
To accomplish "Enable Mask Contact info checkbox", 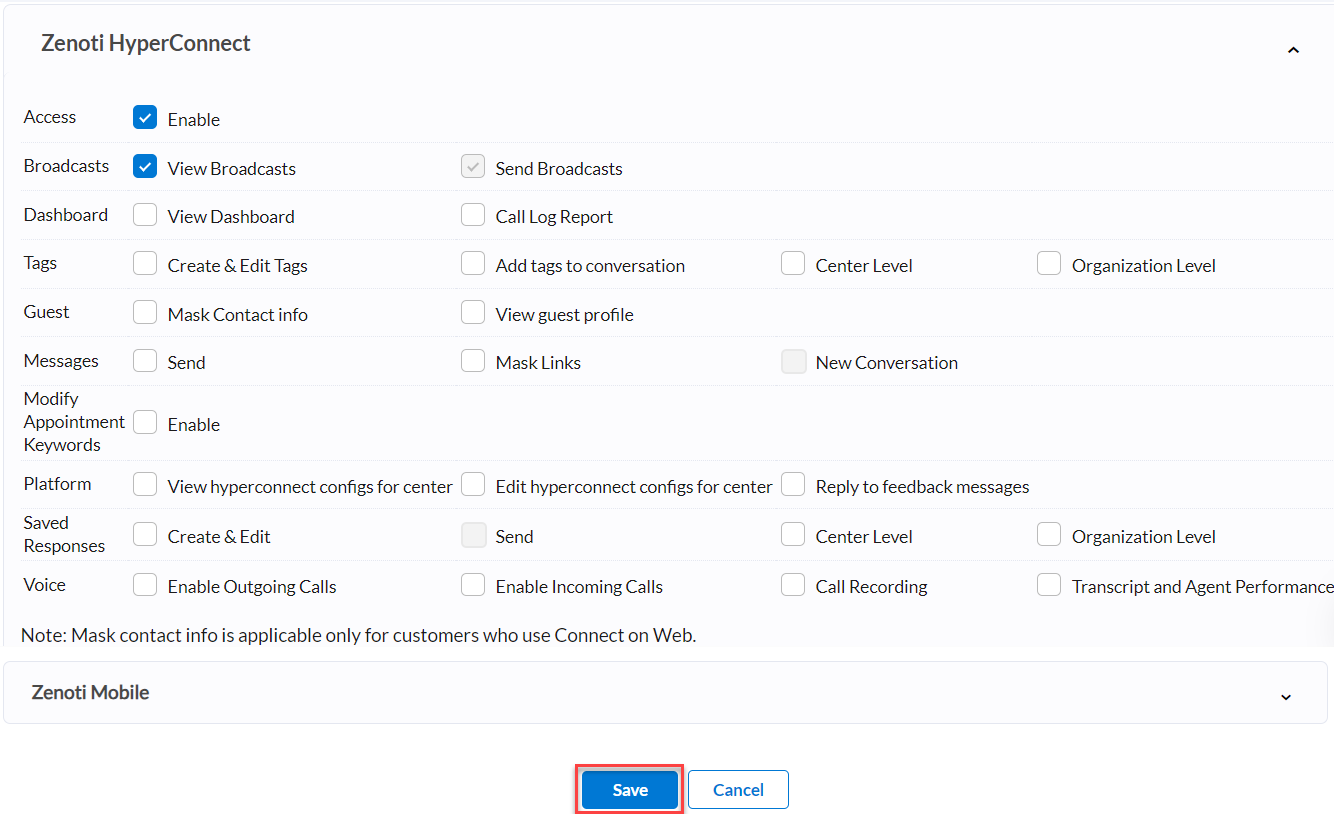I will coord(145,313).
